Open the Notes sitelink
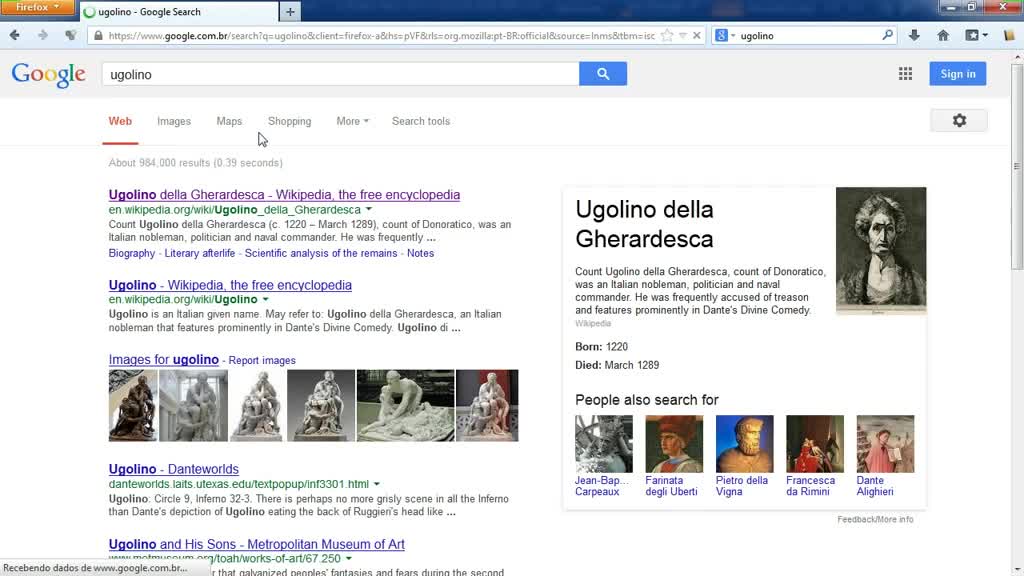The image size is (1024, 576). [421, 253]
